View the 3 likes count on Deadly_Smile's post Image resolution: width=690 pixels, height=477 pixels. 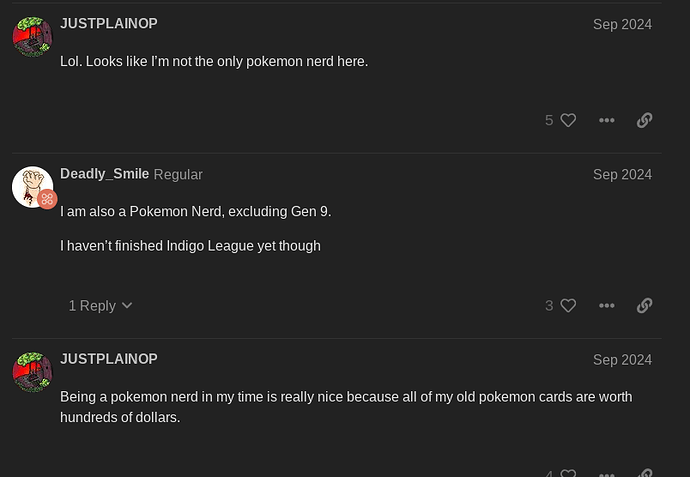pos(549,306)
